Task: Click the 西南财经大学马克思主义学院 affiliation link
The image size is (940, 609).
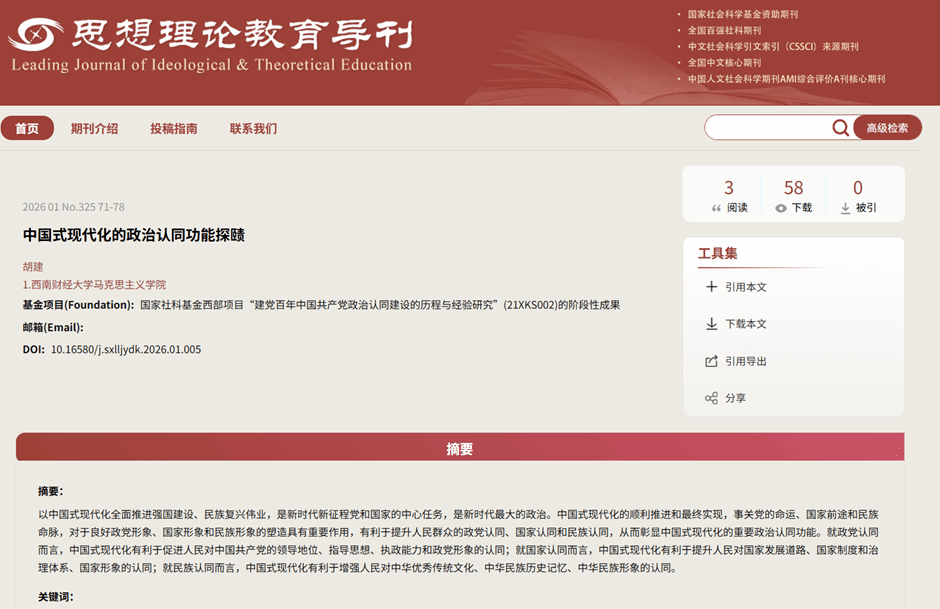Action: [x=97, y=284]
